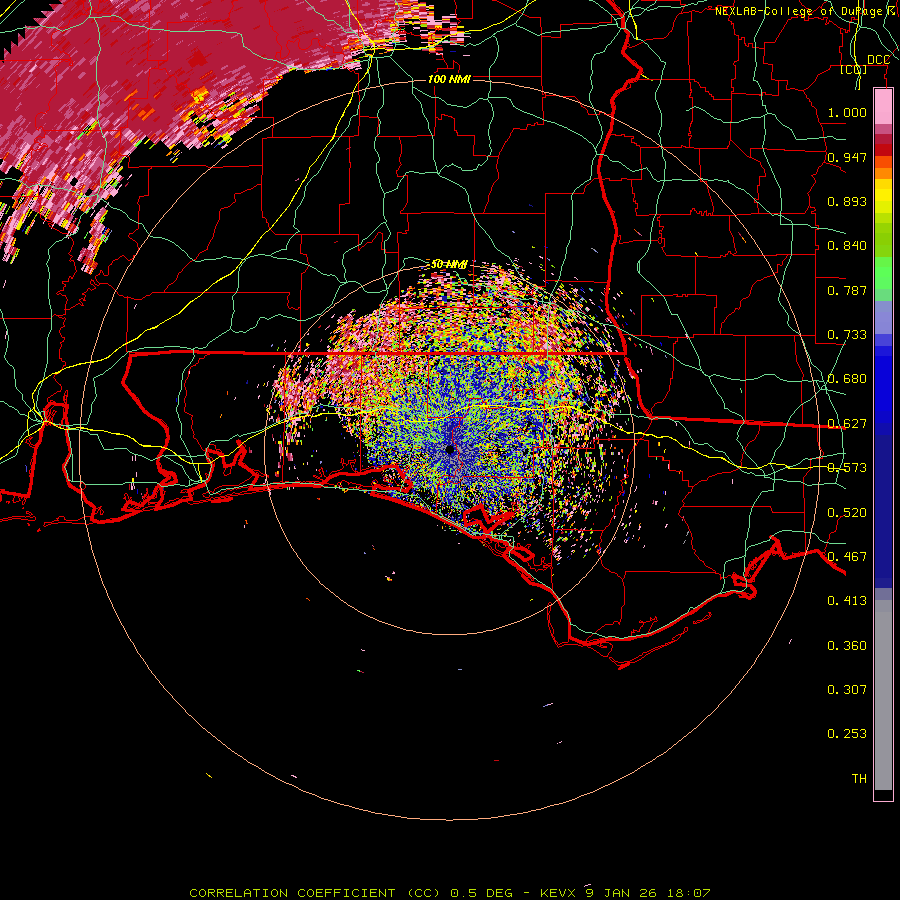Pick the bright green band of the color scale
900x900 pixels.
pos(883,273)
